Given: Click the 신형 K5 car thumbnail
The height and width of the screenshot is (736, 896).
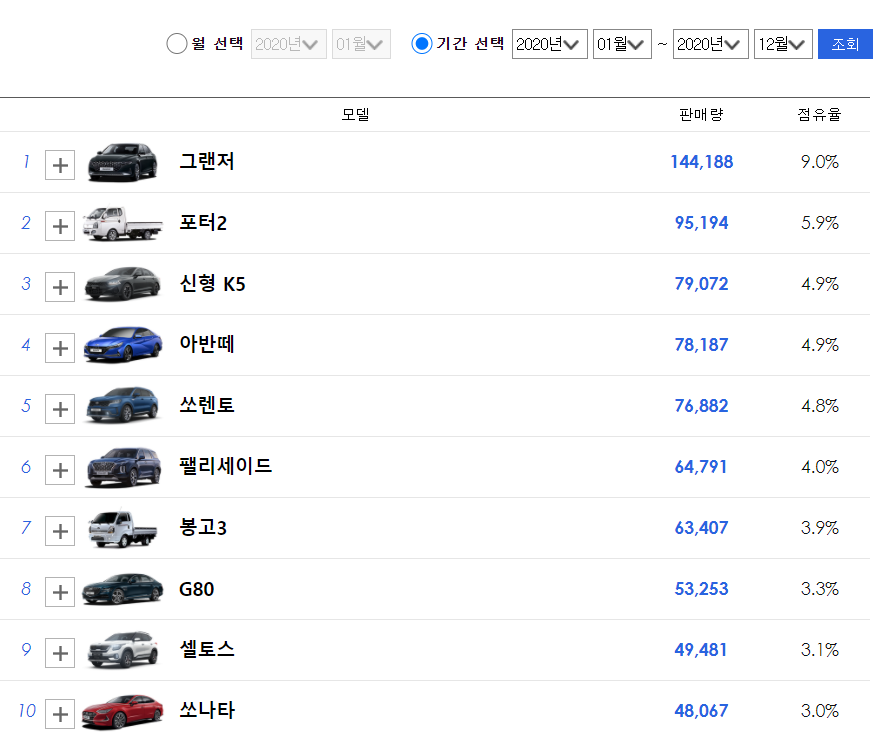Looking at the screenshot, I should [x=122, y=283].
